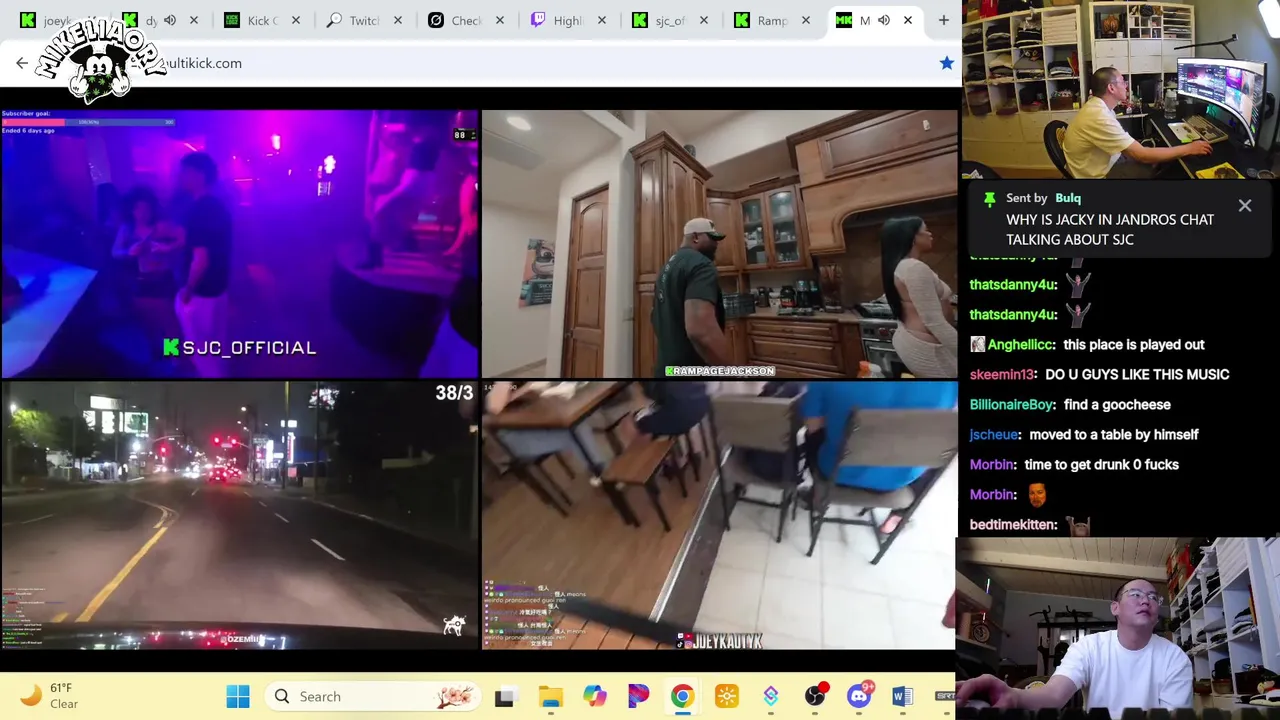Screen dimensions: 1280x720
Task: Select the SJC_OFFICIAL stream video
Action: (240, 243)
